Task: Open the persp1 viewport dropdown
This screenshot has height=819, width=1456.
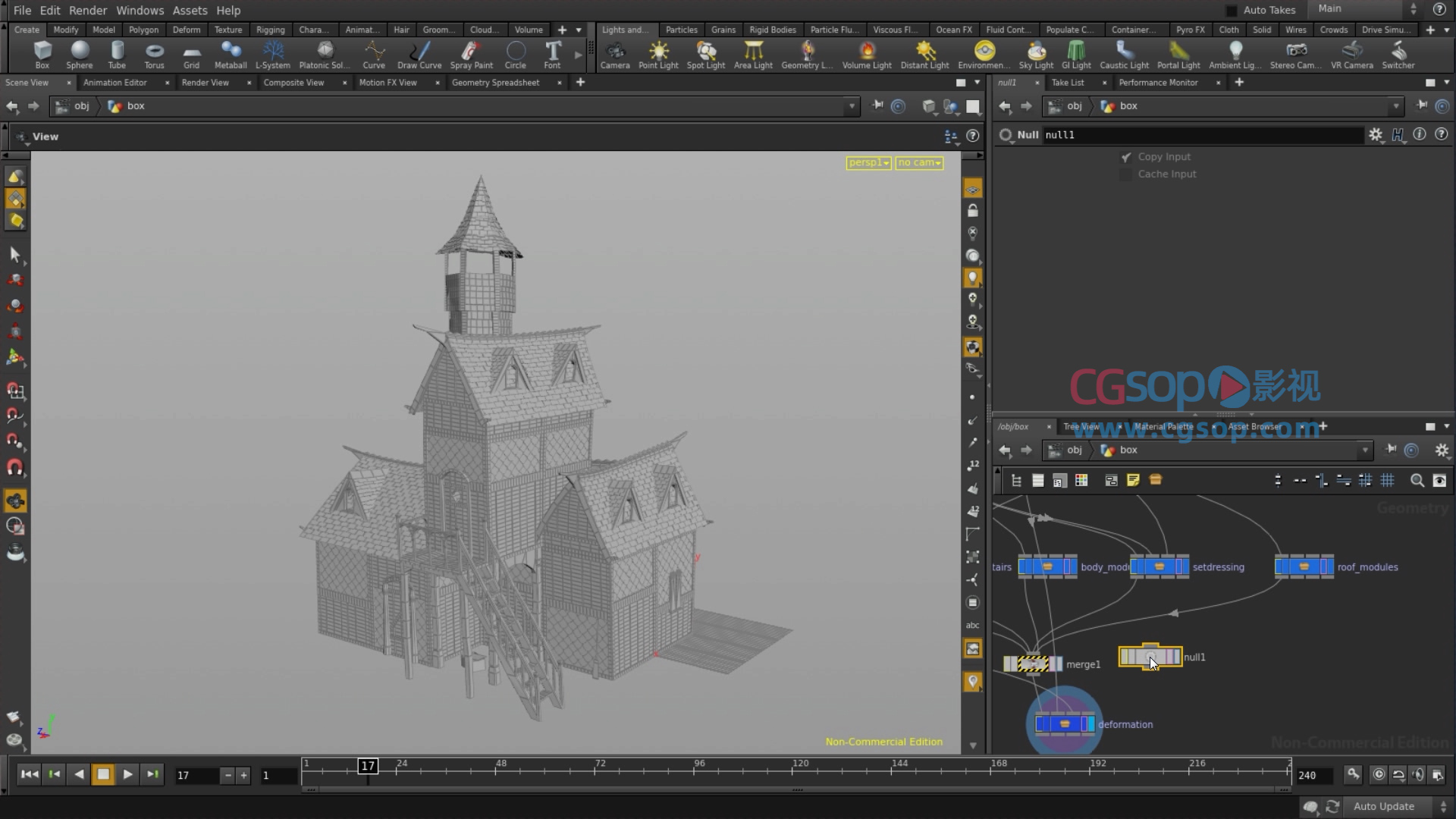Action: [868, 162]
